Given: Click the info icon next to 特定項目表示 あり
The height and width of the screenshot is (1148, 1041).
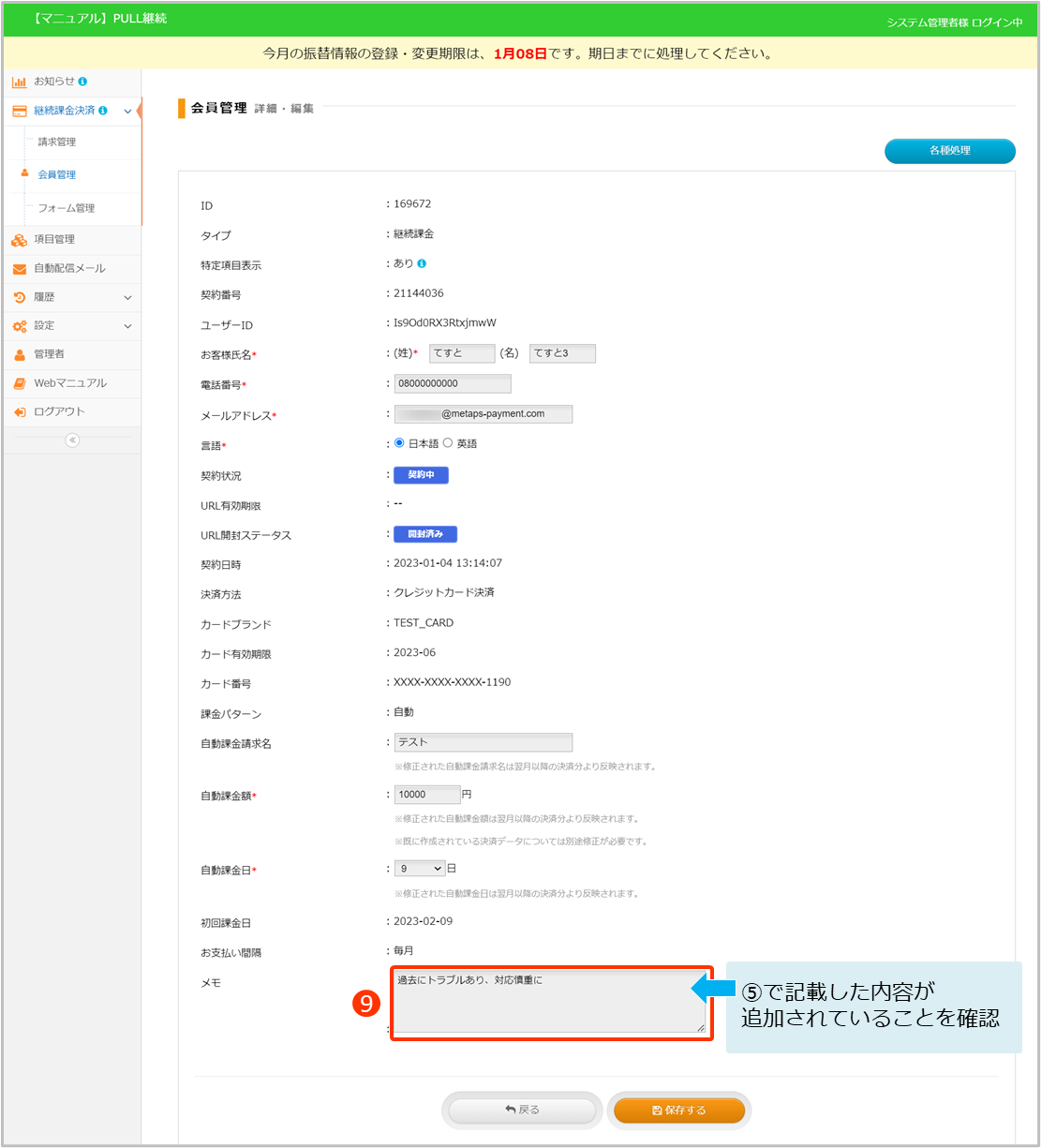Looking at the screenshot, I should click(x=422, y=264).
